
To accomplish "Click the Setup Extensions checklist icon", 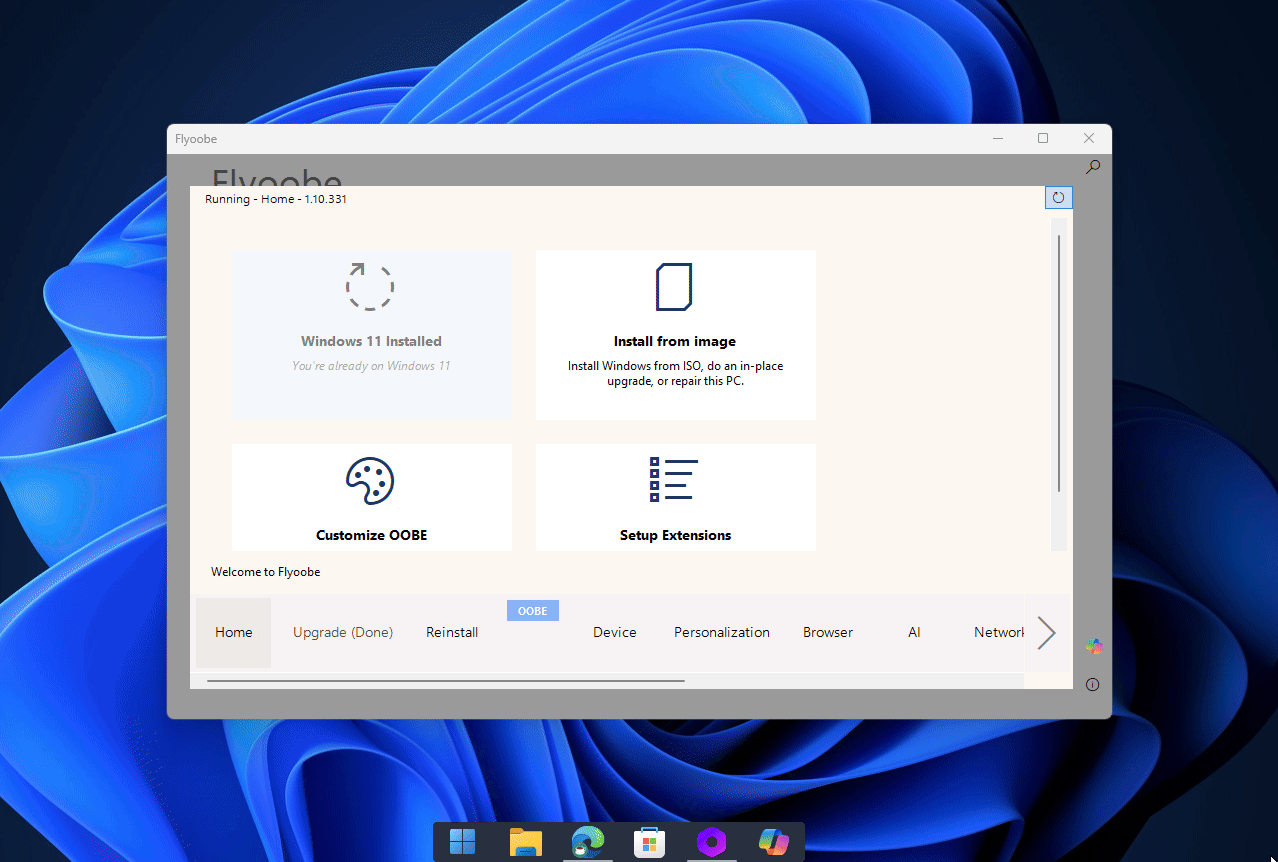I will coord(674,480).
